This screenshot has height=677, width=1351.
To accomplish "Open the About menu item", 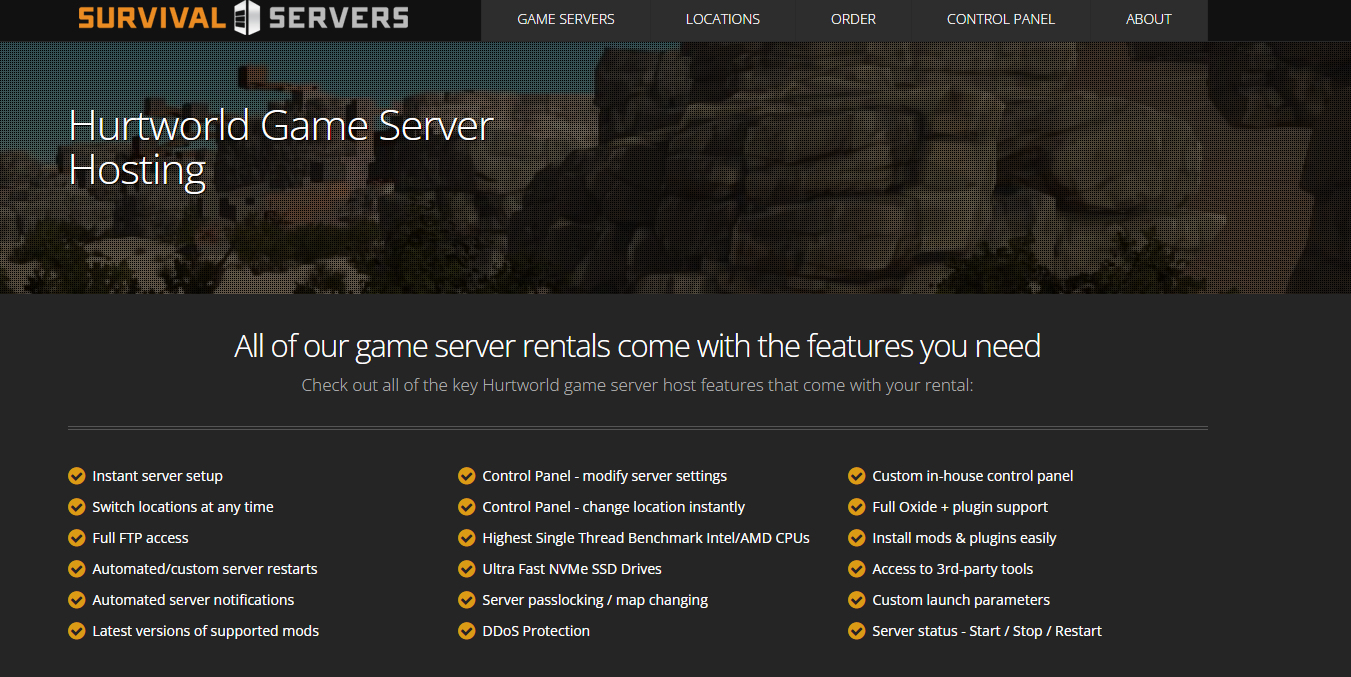I will point(1149,19).
